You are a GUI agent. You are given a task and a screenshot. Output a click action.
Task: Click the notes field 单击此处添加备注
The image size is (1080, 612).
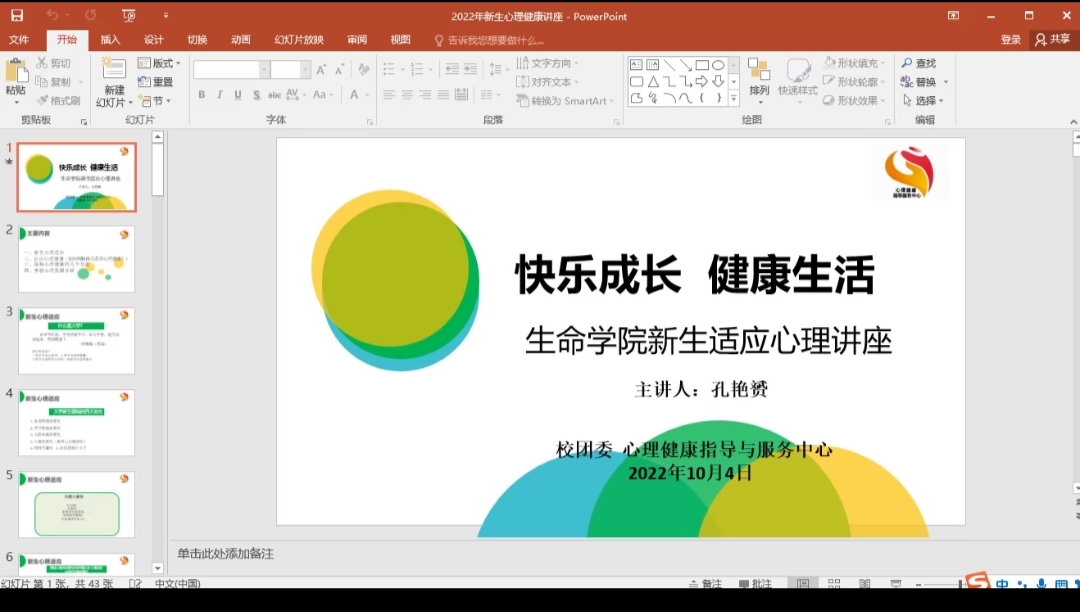click(226, 553)
